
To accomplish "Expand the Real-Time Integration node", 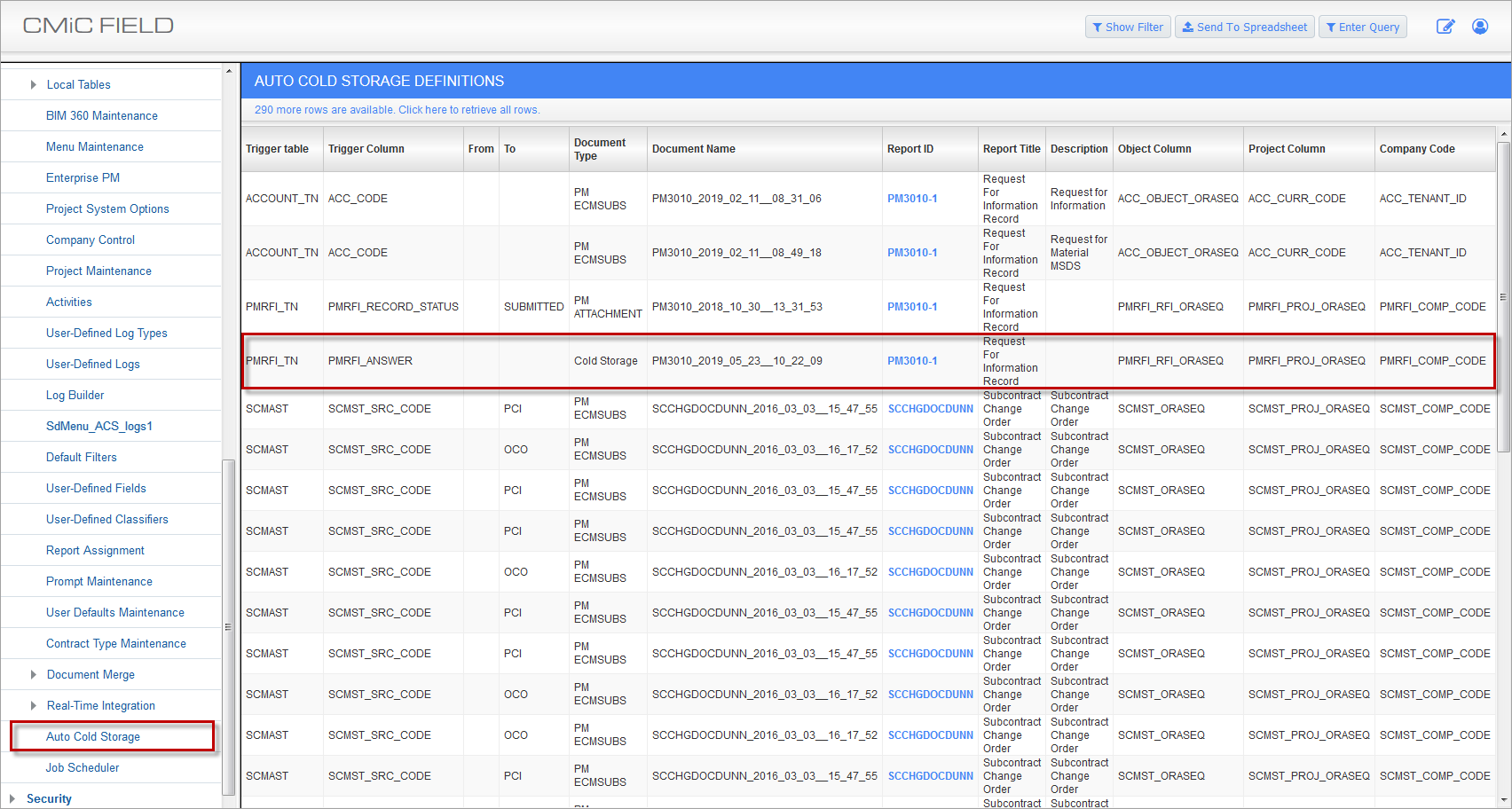I will pyautogui.click(x=34, y=705).
